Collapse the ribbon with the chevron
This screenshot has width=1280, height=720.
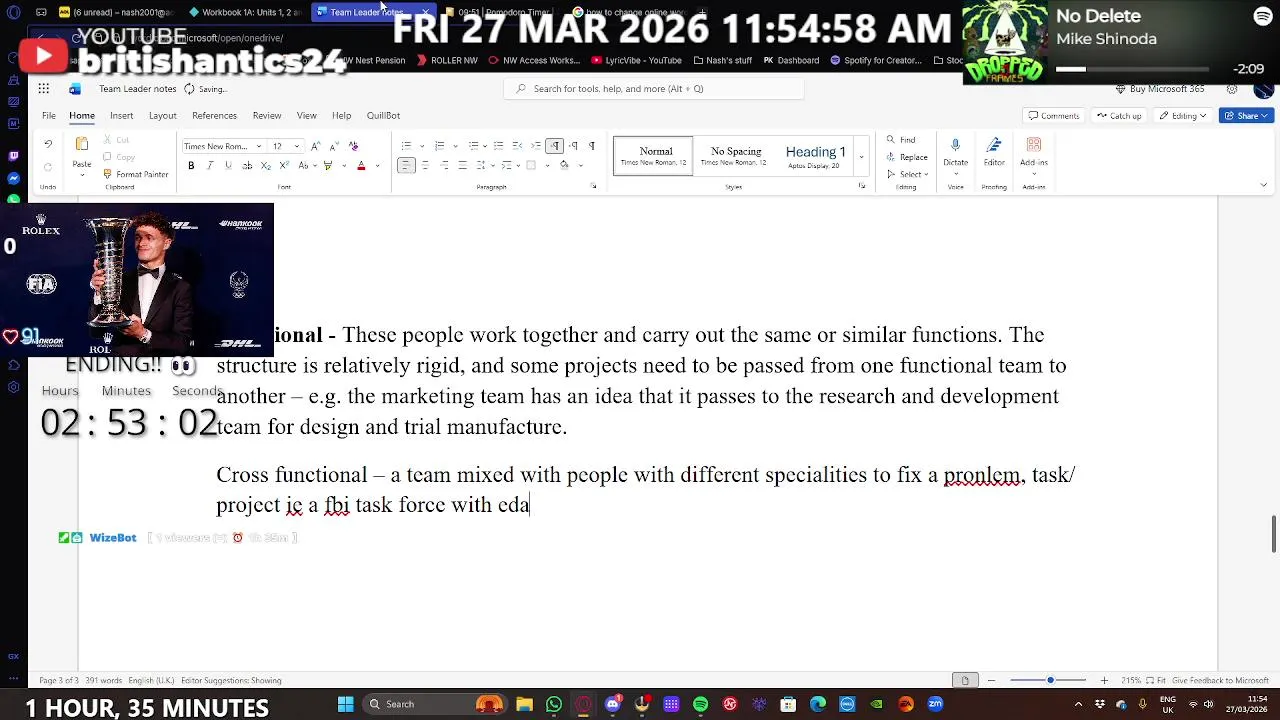point(1263,185)
